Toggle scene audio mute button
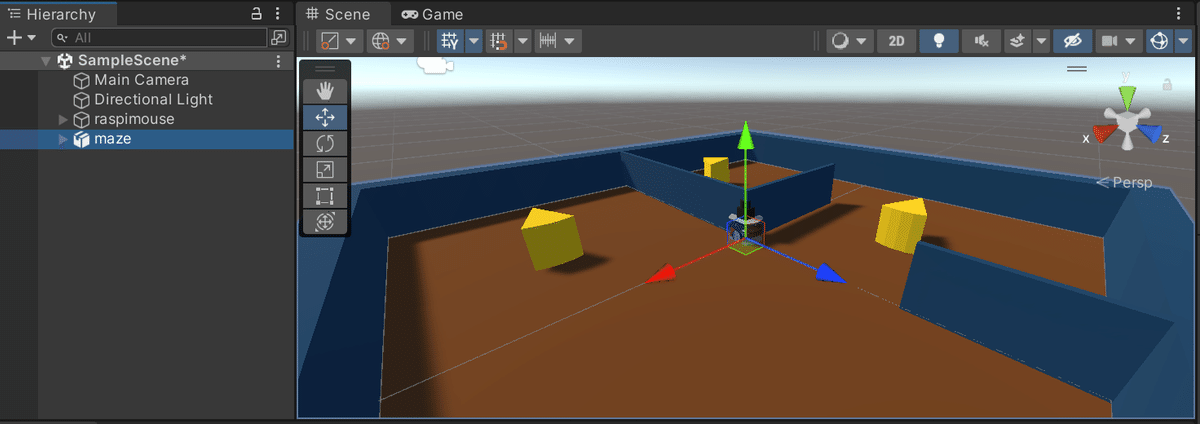Screen dimensions: 1200x424 point(981,41)
